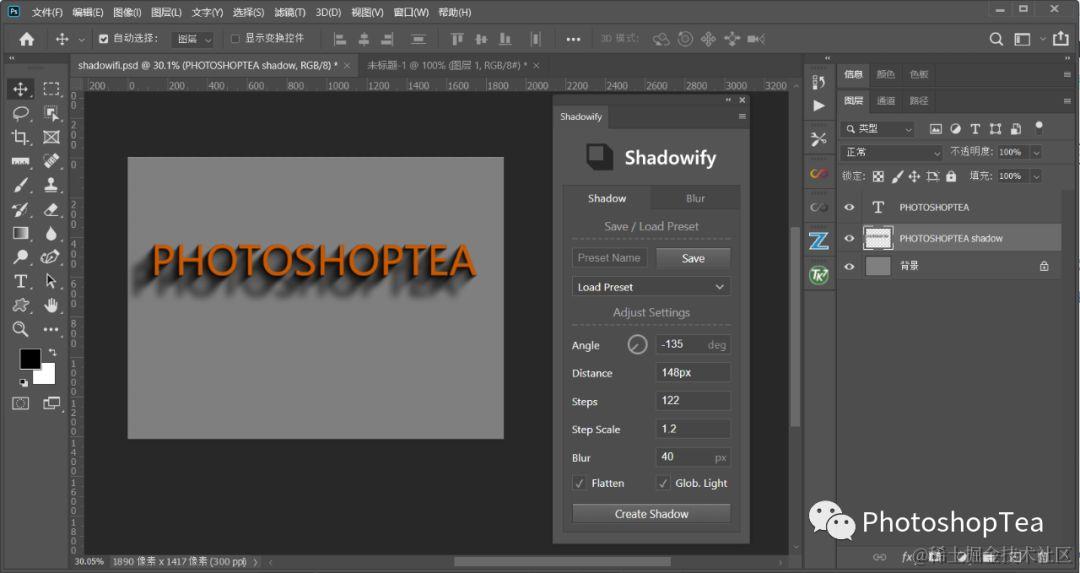Click the Save preset button
Image resolution: width=1080 pixels, height=573 pixels.
[x=693, y=258]
